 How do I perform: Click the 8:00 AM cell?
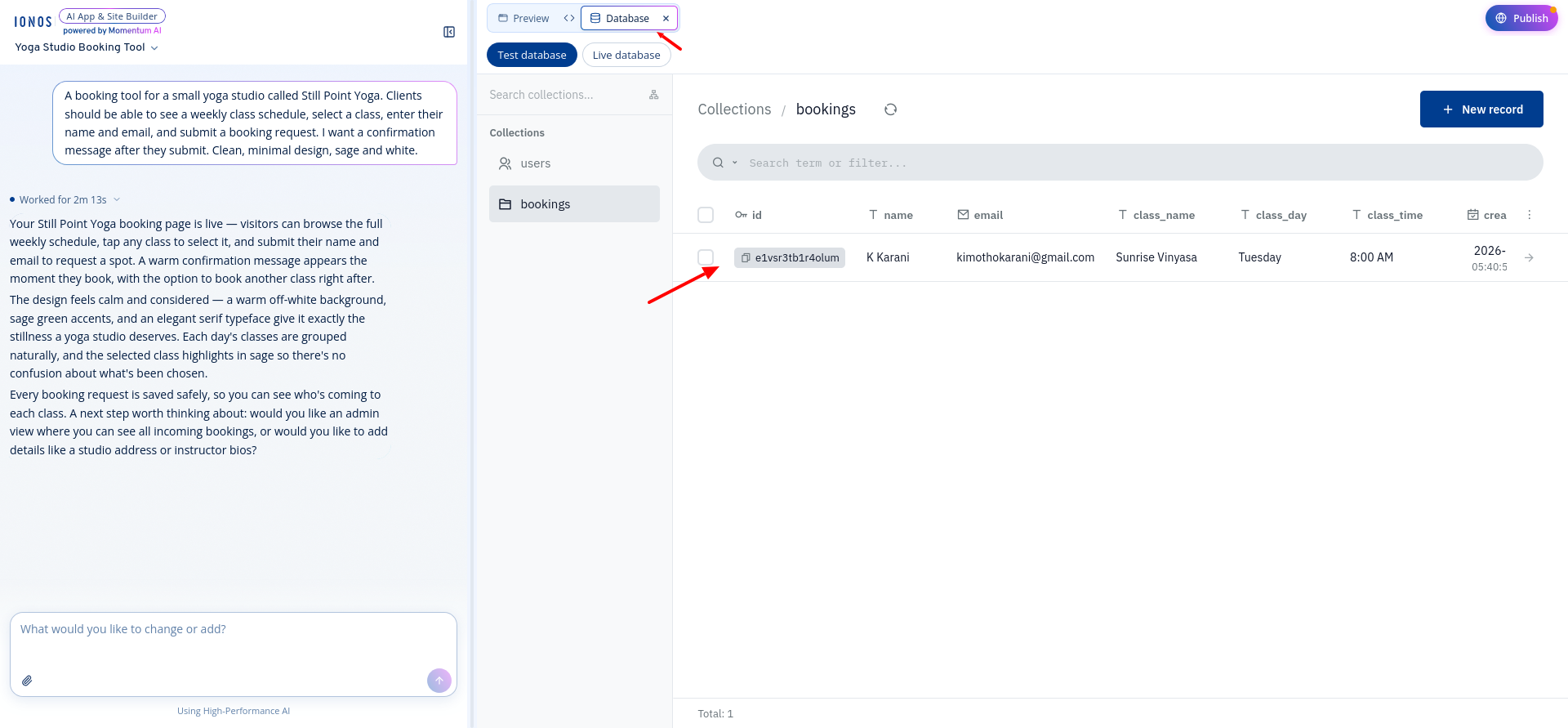tap(1371, 257)
